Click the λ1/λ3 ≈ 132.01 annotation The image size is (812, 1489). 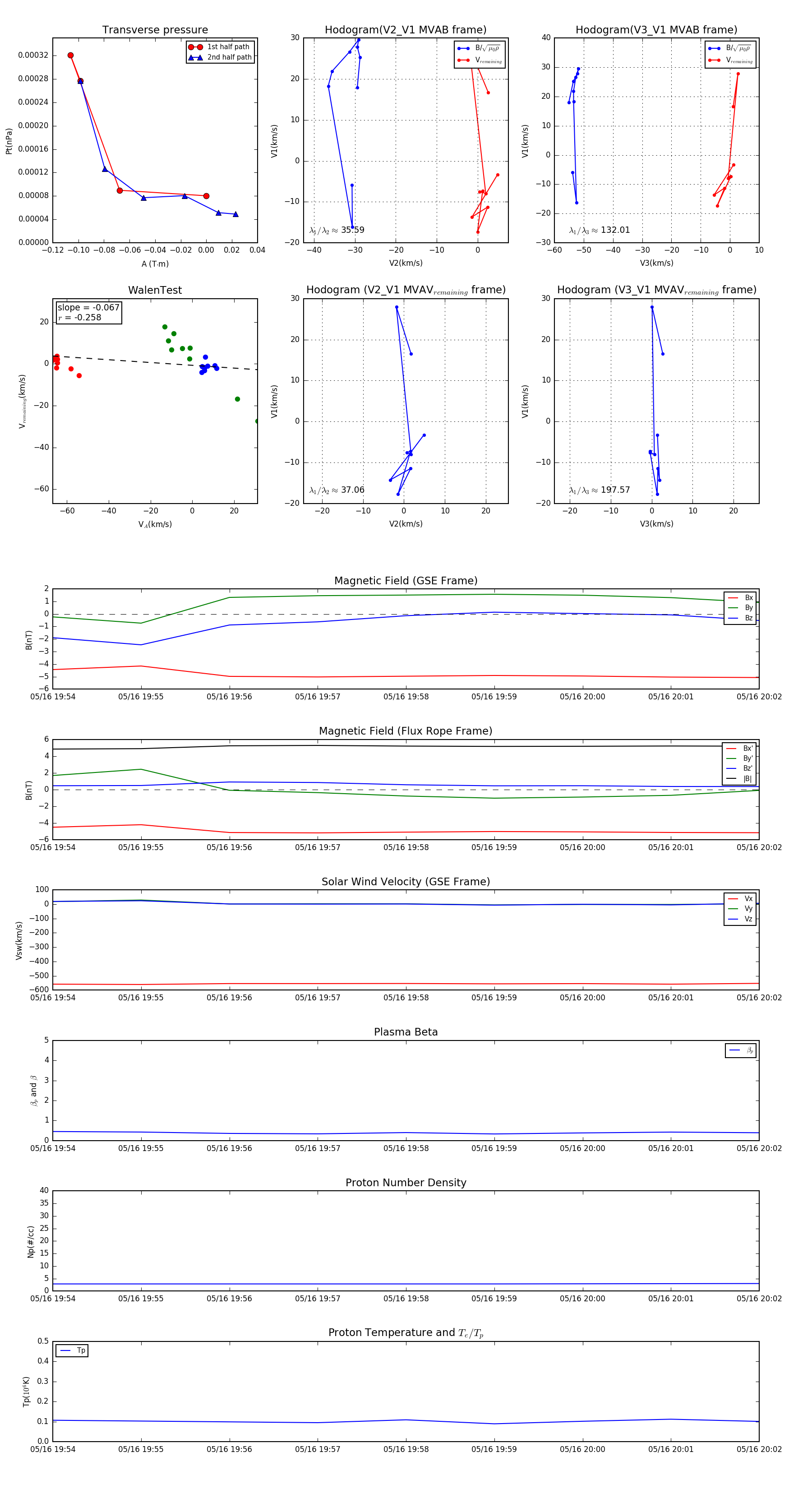(x=600, y=230)
